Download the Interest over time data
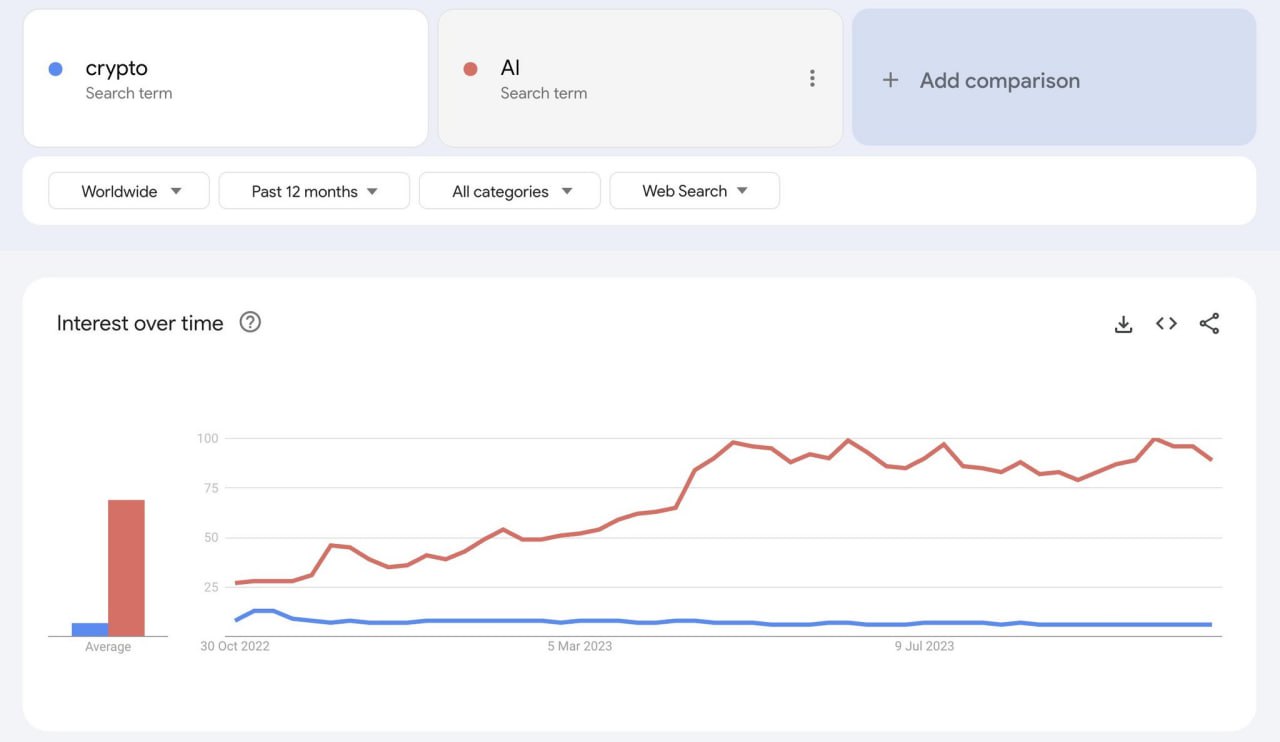Image resolution: width=1280 pixels, height=742 pixels. pos(1123,324)
